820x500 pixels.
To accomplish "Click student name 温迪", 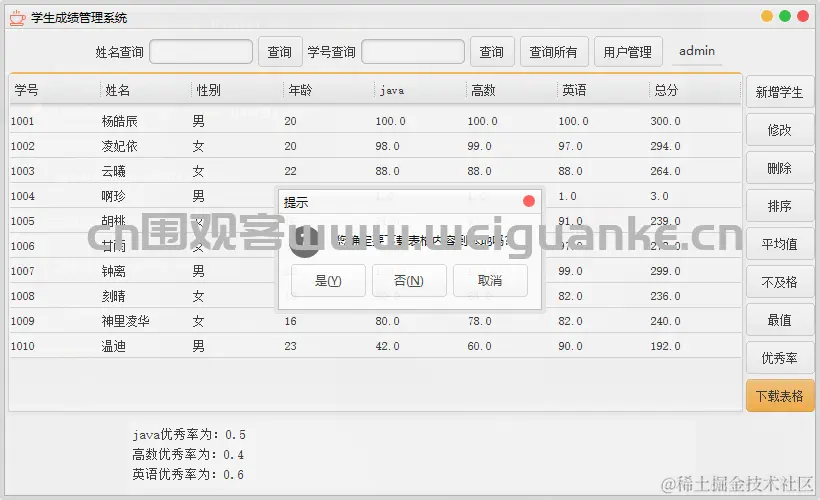I will 113,346.
